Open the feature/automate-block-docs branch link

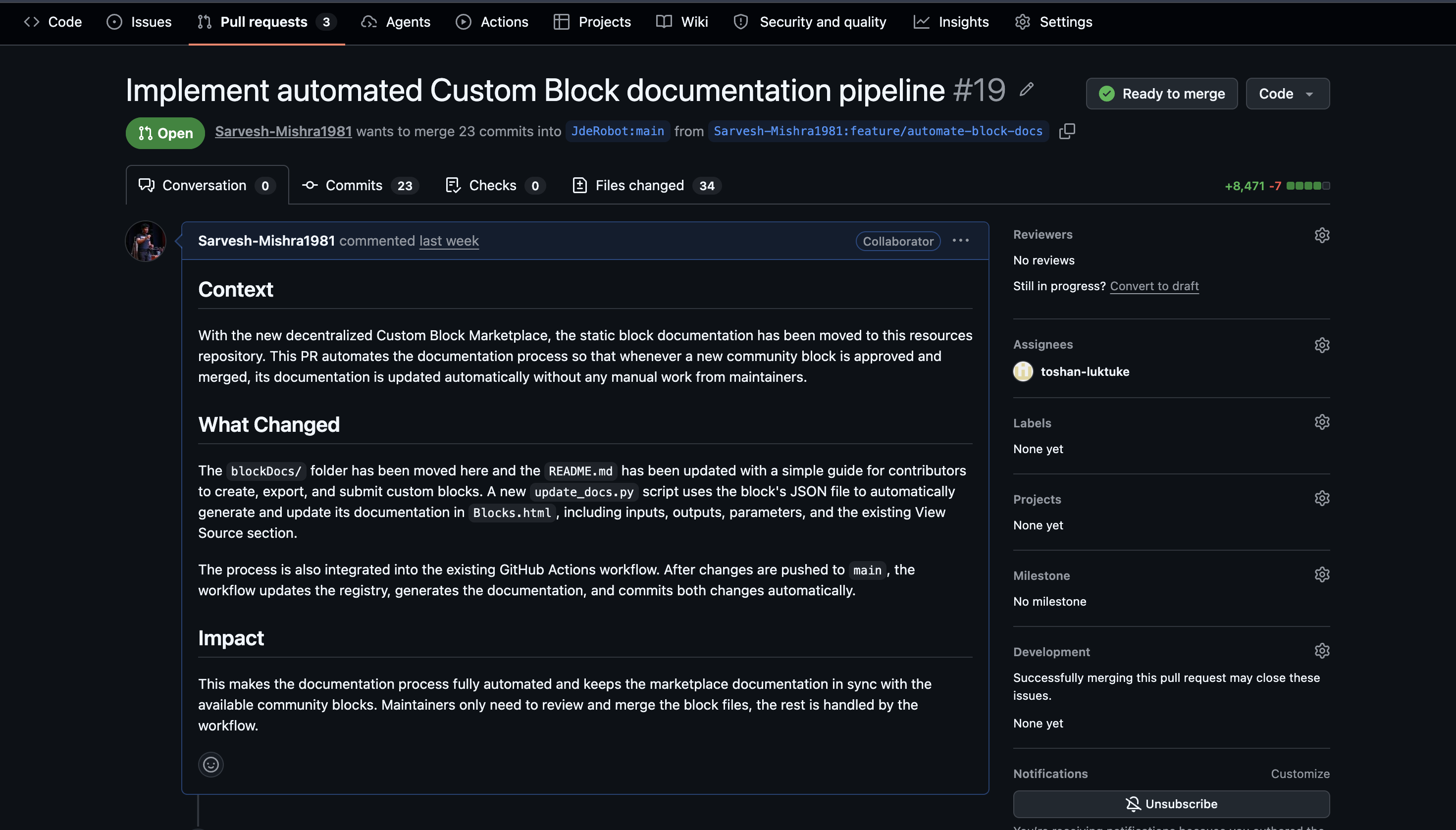(878, 131)
